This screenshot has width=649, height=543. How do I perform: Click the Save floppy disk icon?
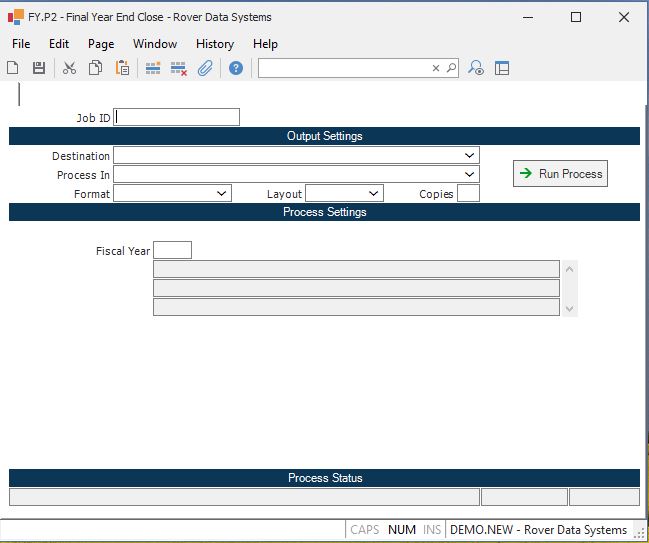[x=39, y=68]
